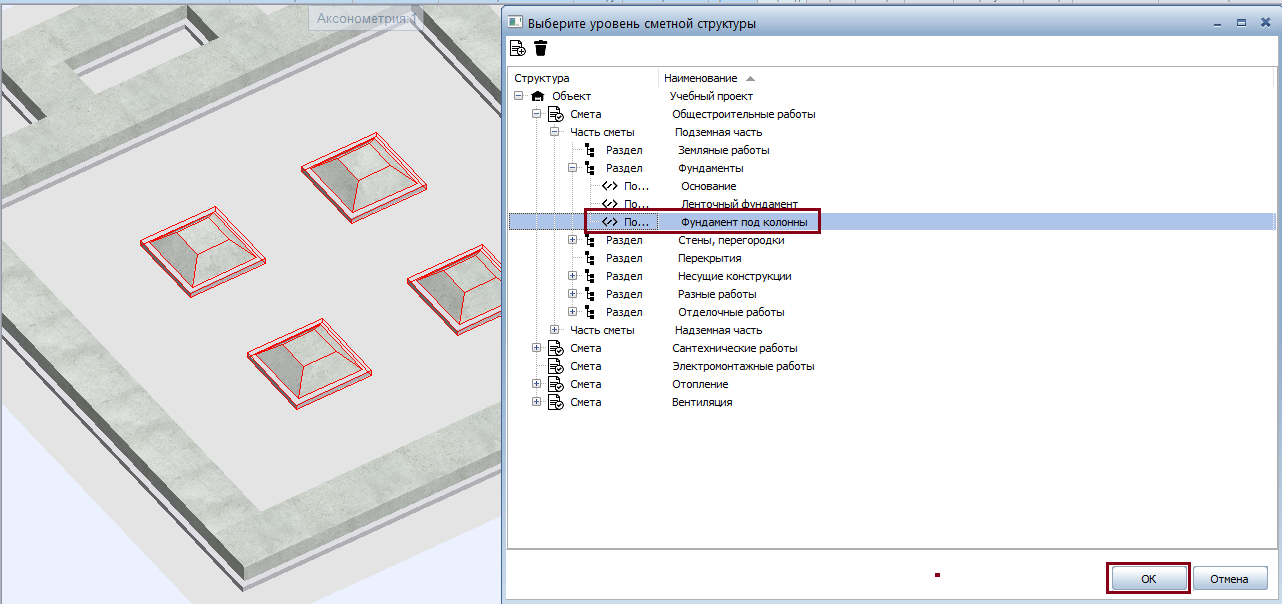The width and height of the screenshot is (1282, 604).
Task: Click the Отмена button
Action: tap(1230, 578)
